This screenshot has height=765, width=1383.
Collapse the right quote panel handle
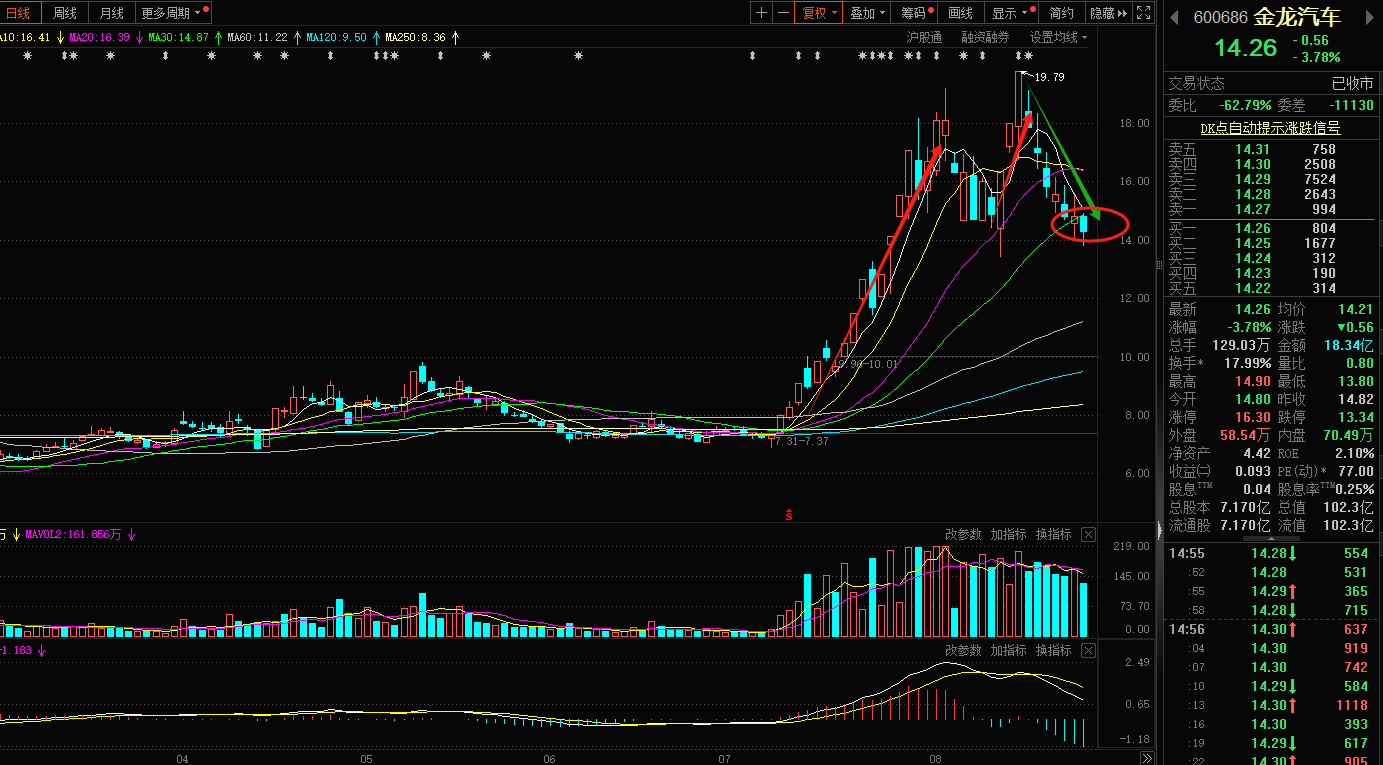click(x=1160, y=528)
